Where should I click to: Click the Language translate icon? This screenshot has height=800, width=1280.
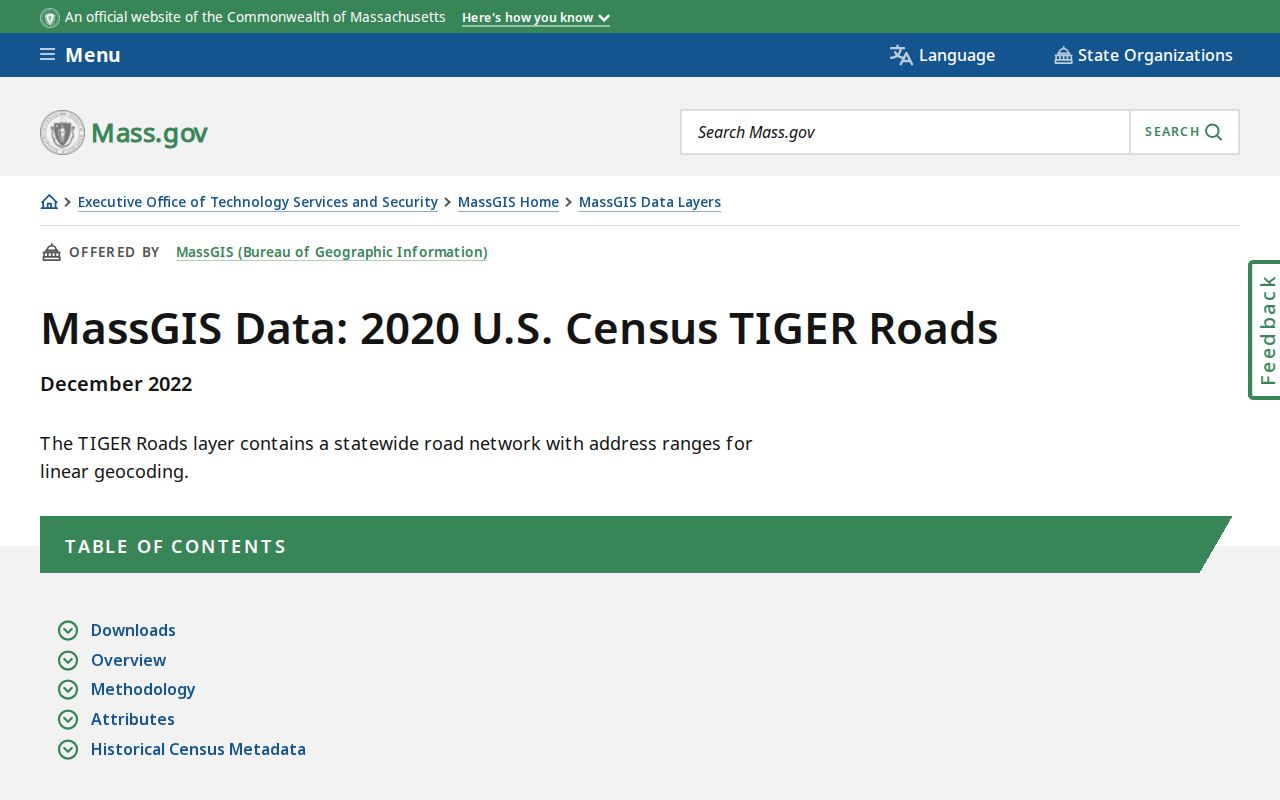point(901,55)
